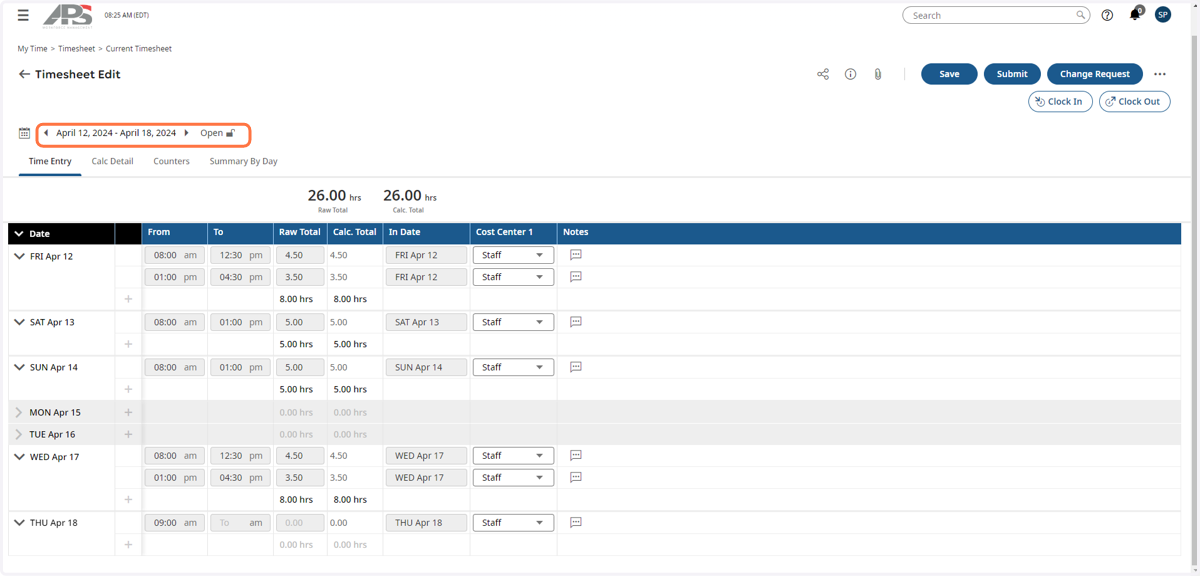Open the help question mark icon
1200x576 pixels.
click(x=1107, y=15)
